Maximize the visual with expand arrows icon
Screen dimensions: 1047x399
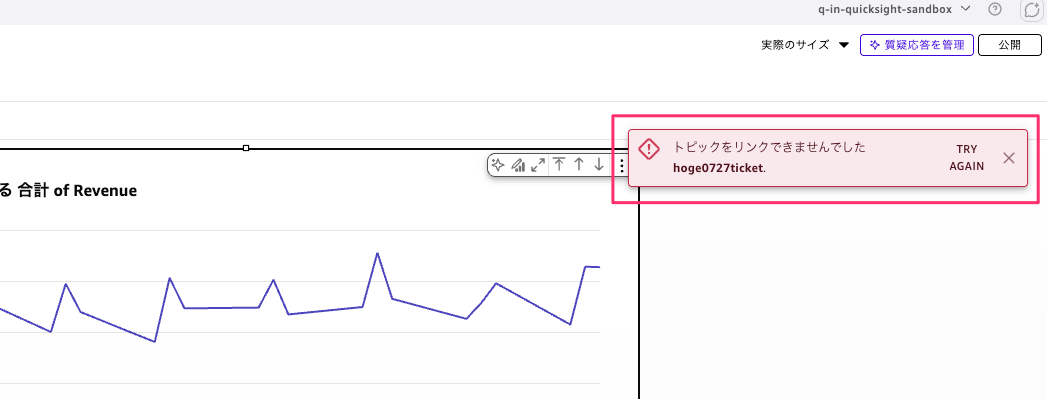pyautogui.click(x=538, y=165)
